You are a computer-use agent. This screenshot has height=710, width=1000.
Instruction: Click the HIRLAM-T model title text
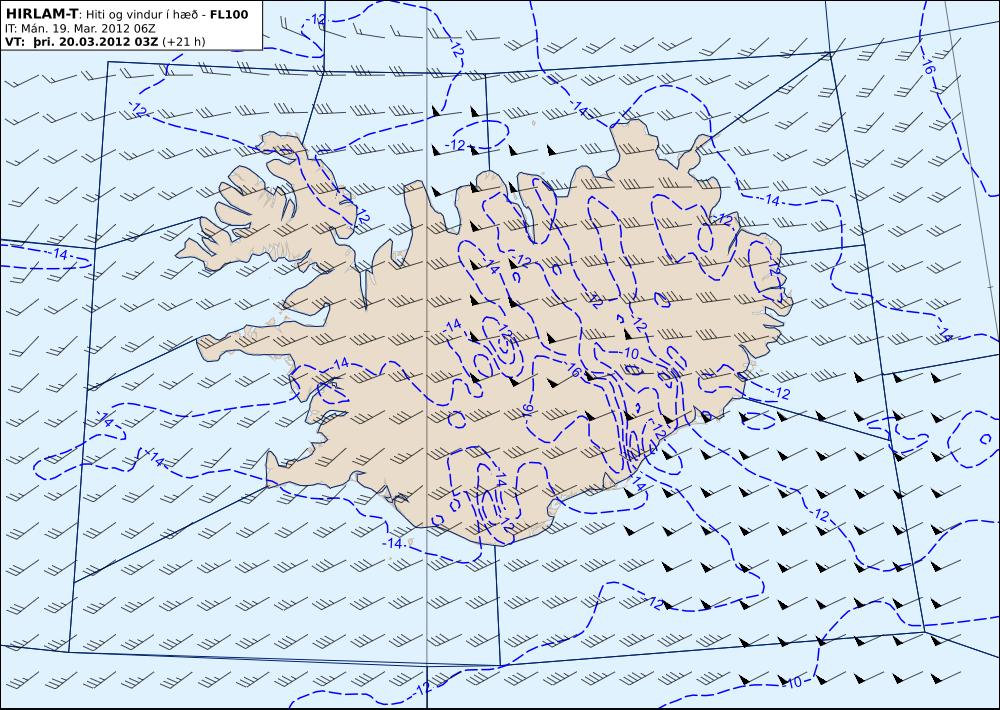tap(40, 14)
